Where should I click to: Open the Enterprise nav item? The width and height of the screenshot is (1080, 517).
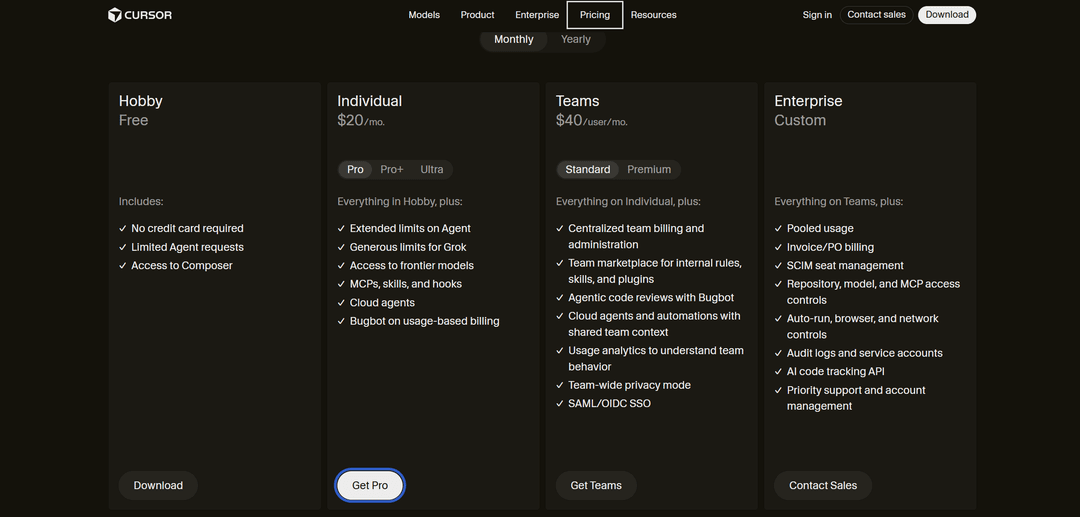pos(537,14)
